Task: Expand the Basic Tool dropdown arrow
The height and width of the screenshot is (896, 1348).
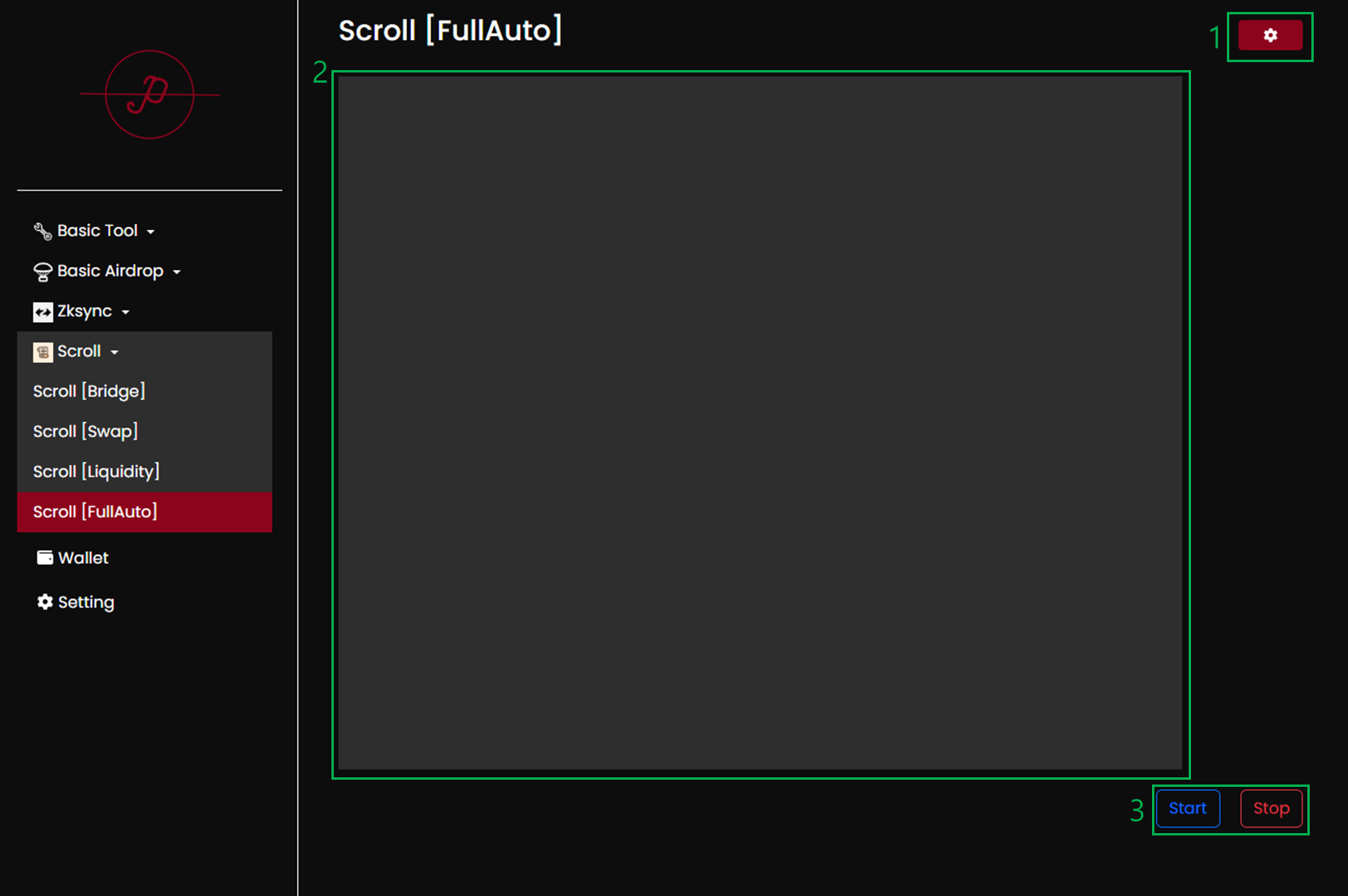Action: pyautogui.click(x=151, y=232)
